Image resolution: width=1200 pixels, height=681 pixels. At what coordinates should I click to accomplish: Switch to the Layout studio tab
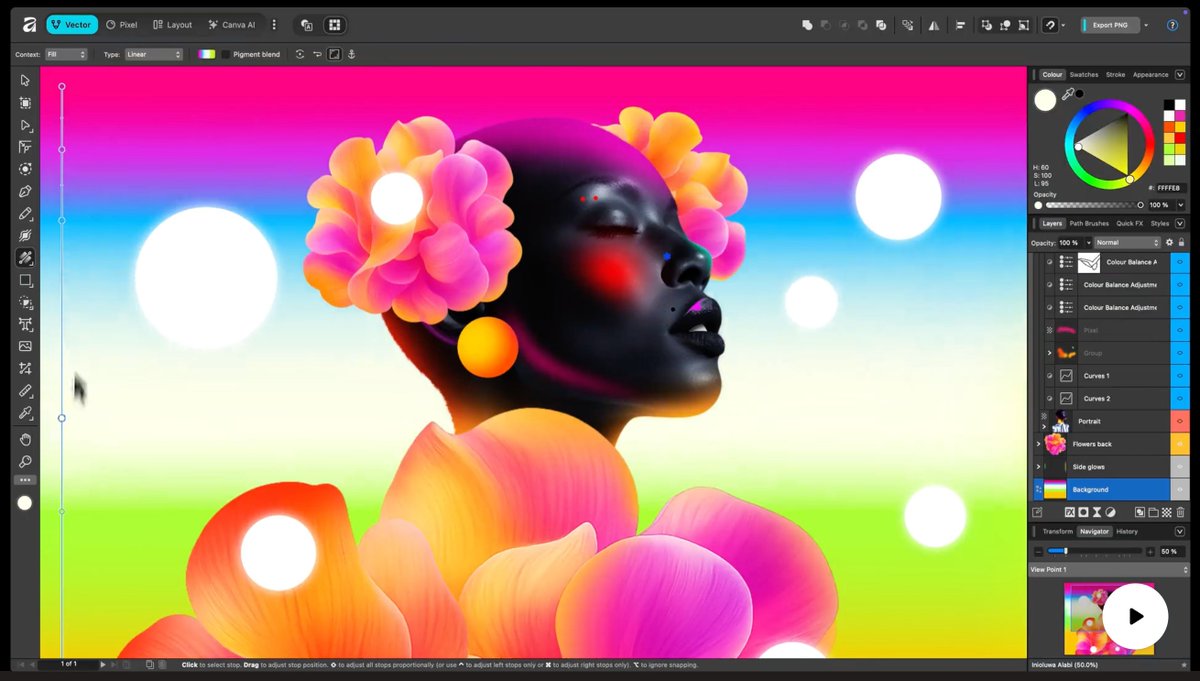pos(172,25)
